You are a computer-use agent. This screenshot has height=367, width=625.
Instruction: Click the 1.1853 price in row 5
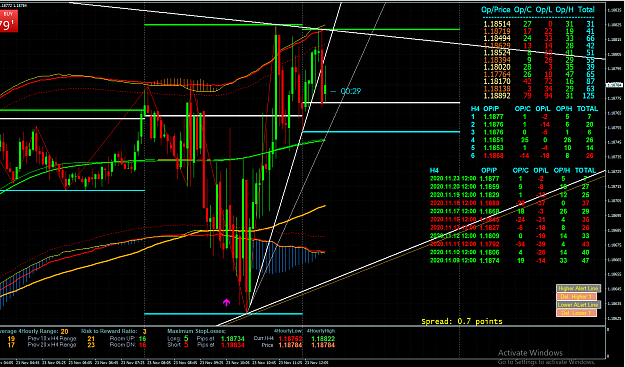(493, 148)
